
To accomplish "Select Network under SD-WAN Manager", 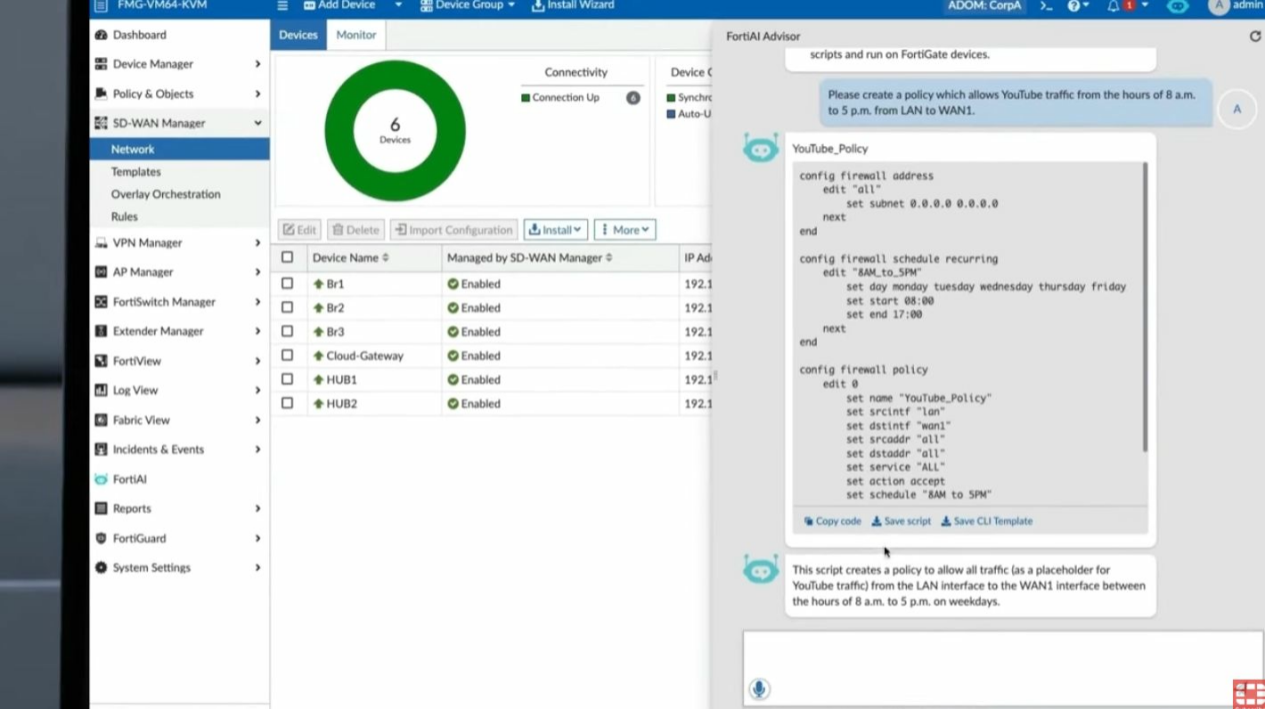I will pos(179,149).
